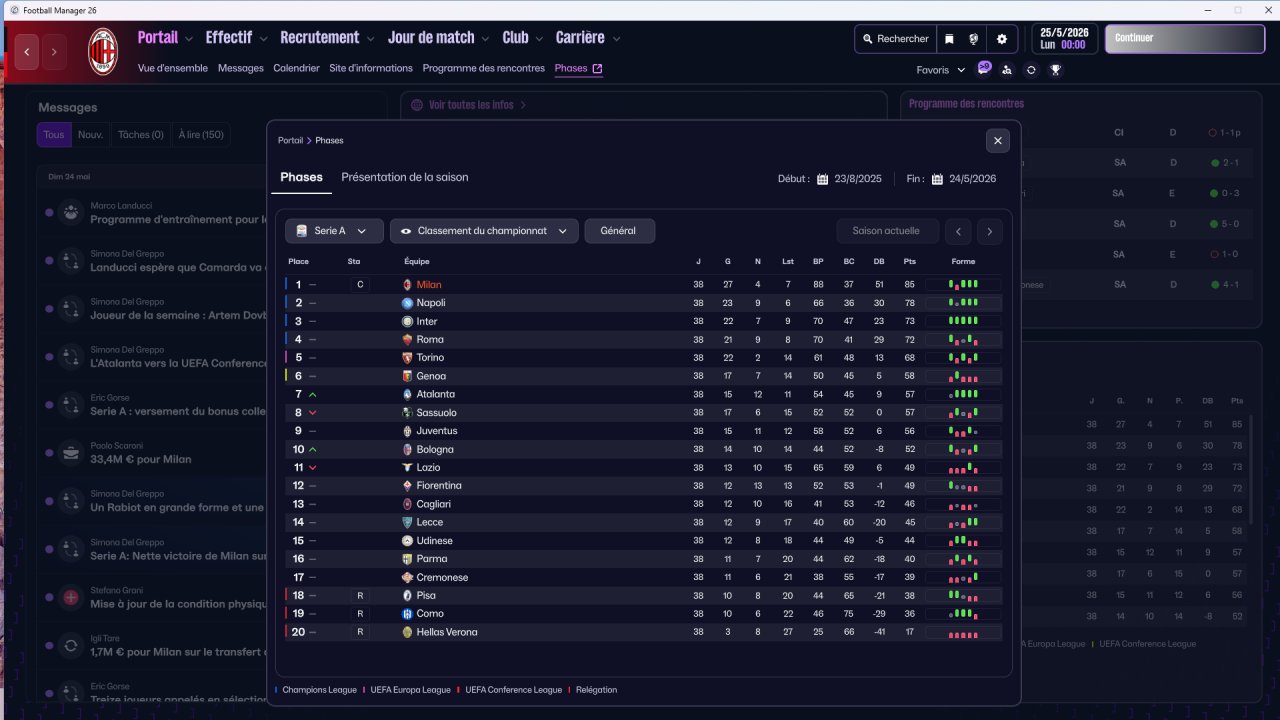Click the Juventus club crest
Viewport: 1280px width, 720px height.
(x=407, y=431)
